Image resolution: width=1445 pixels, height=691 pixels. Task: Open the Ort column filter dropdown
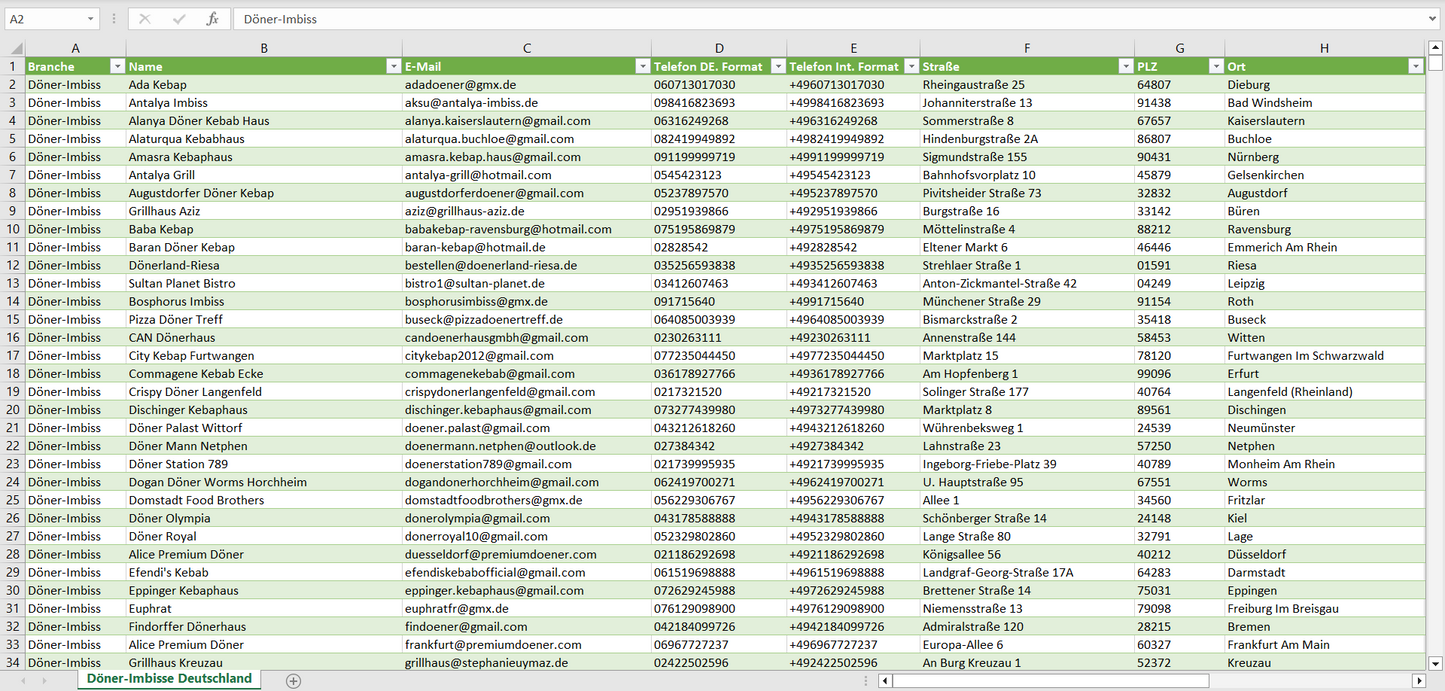(x=1415, y=67)
